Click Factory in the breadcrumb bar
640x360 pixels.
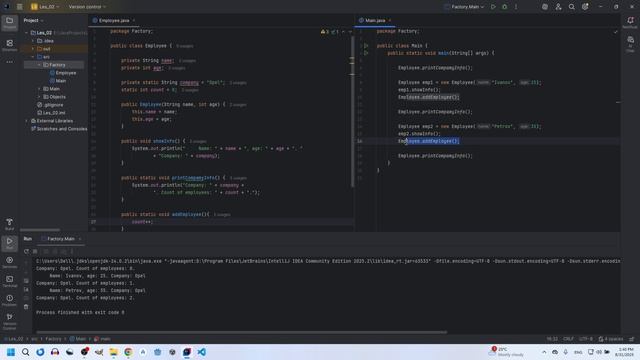pos(53,339)
